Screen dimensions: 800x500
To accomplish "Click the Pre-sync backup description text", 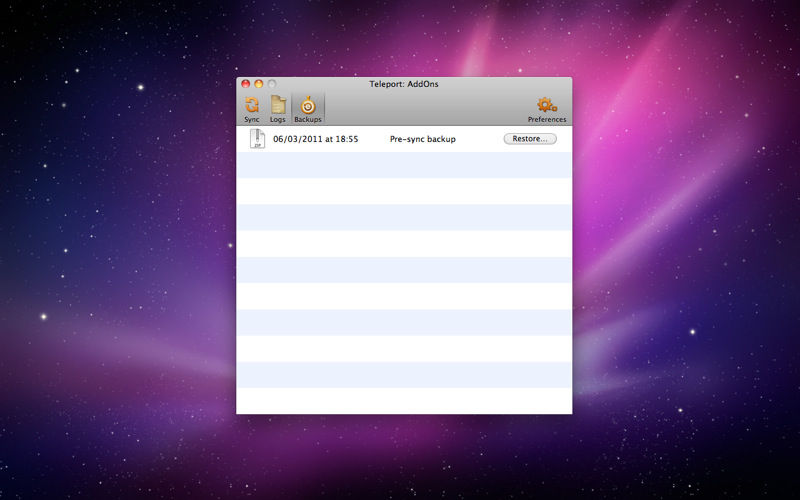I will click(422, 139).
